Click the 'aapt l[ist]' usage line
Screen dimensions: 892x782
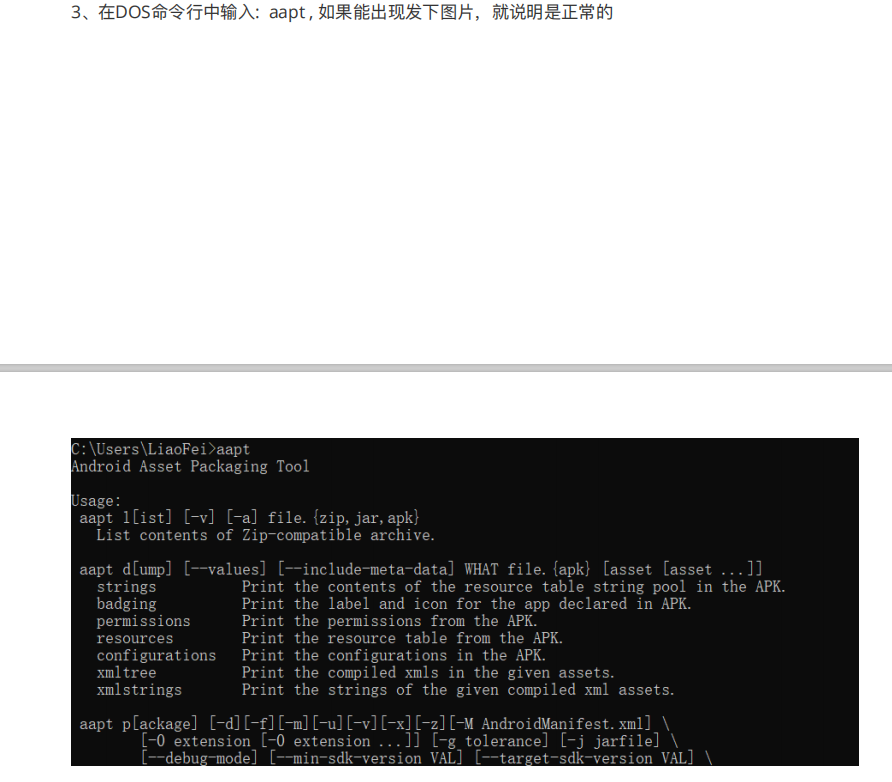[x=249, y=518]
